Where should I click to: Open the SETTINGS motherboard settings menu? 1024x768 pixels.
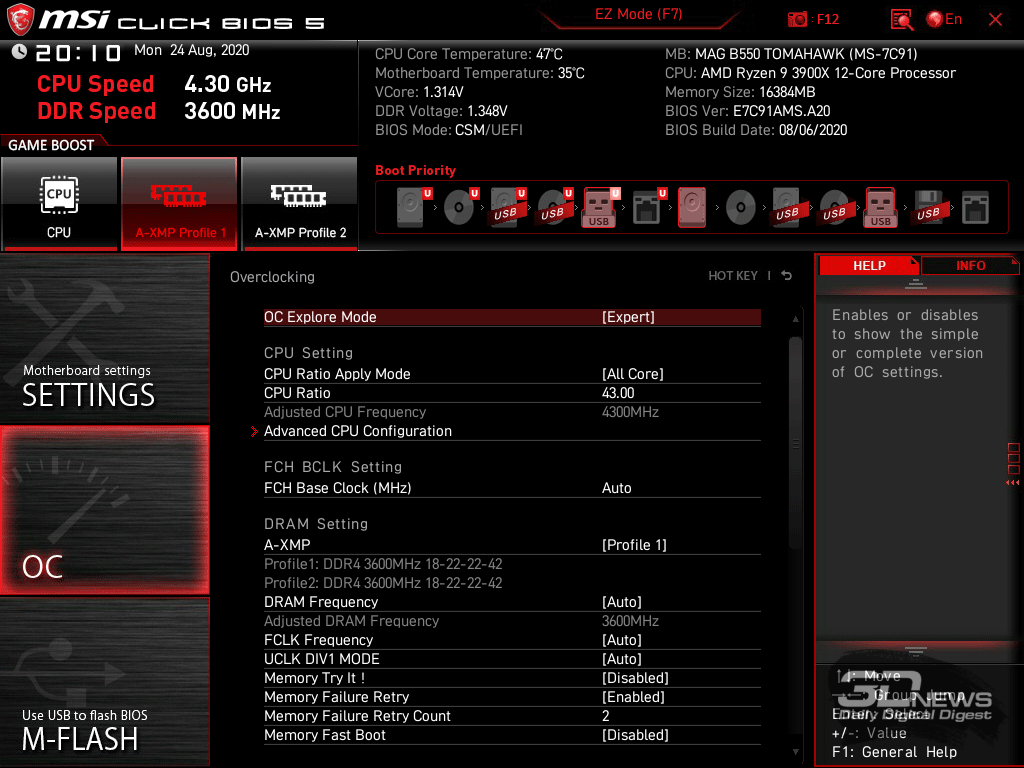pyautogui.click(x=104, y=338)
